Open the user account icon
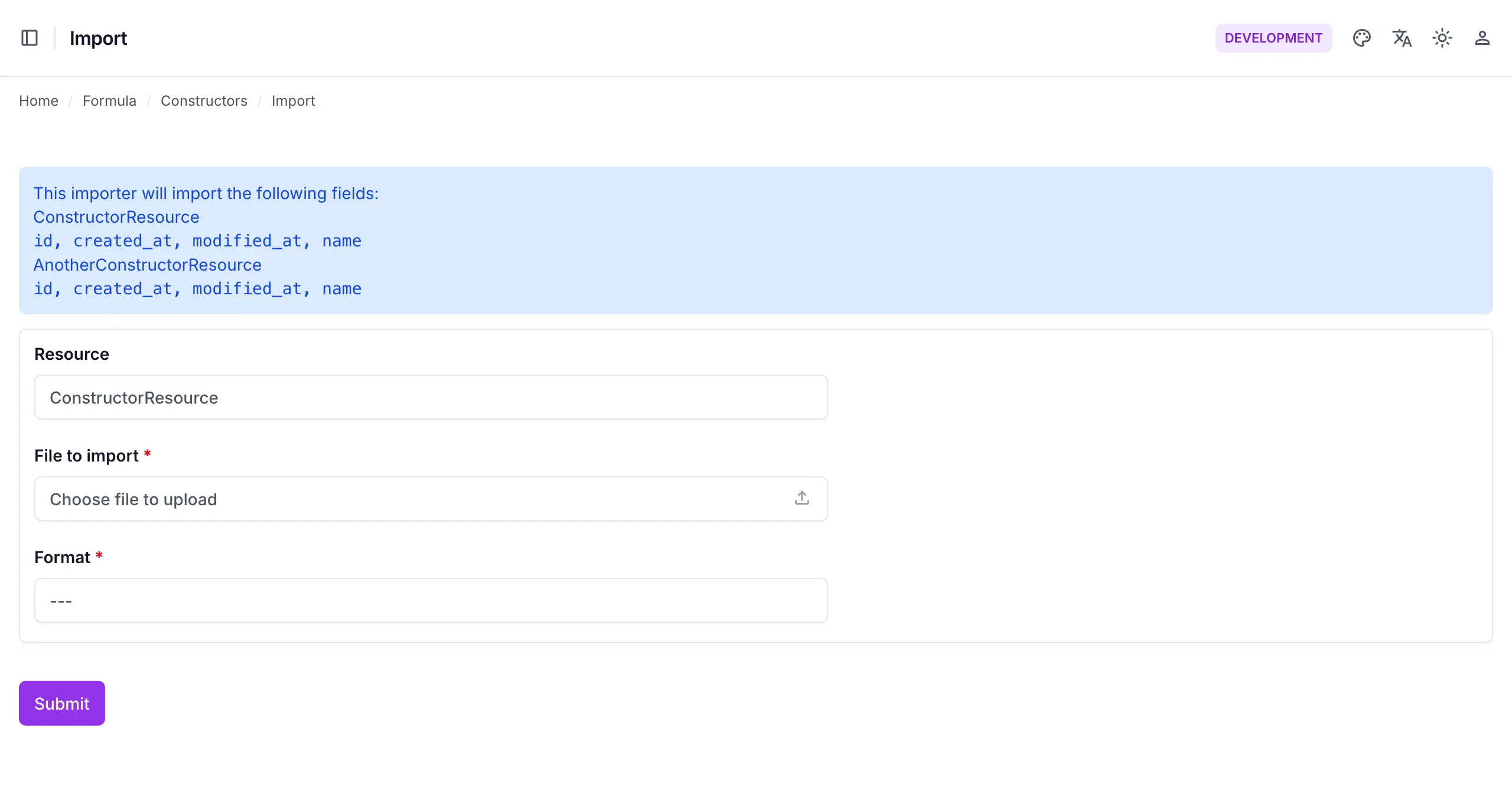The height and width of the screenshot is (793, 1512). point(1482,38)
